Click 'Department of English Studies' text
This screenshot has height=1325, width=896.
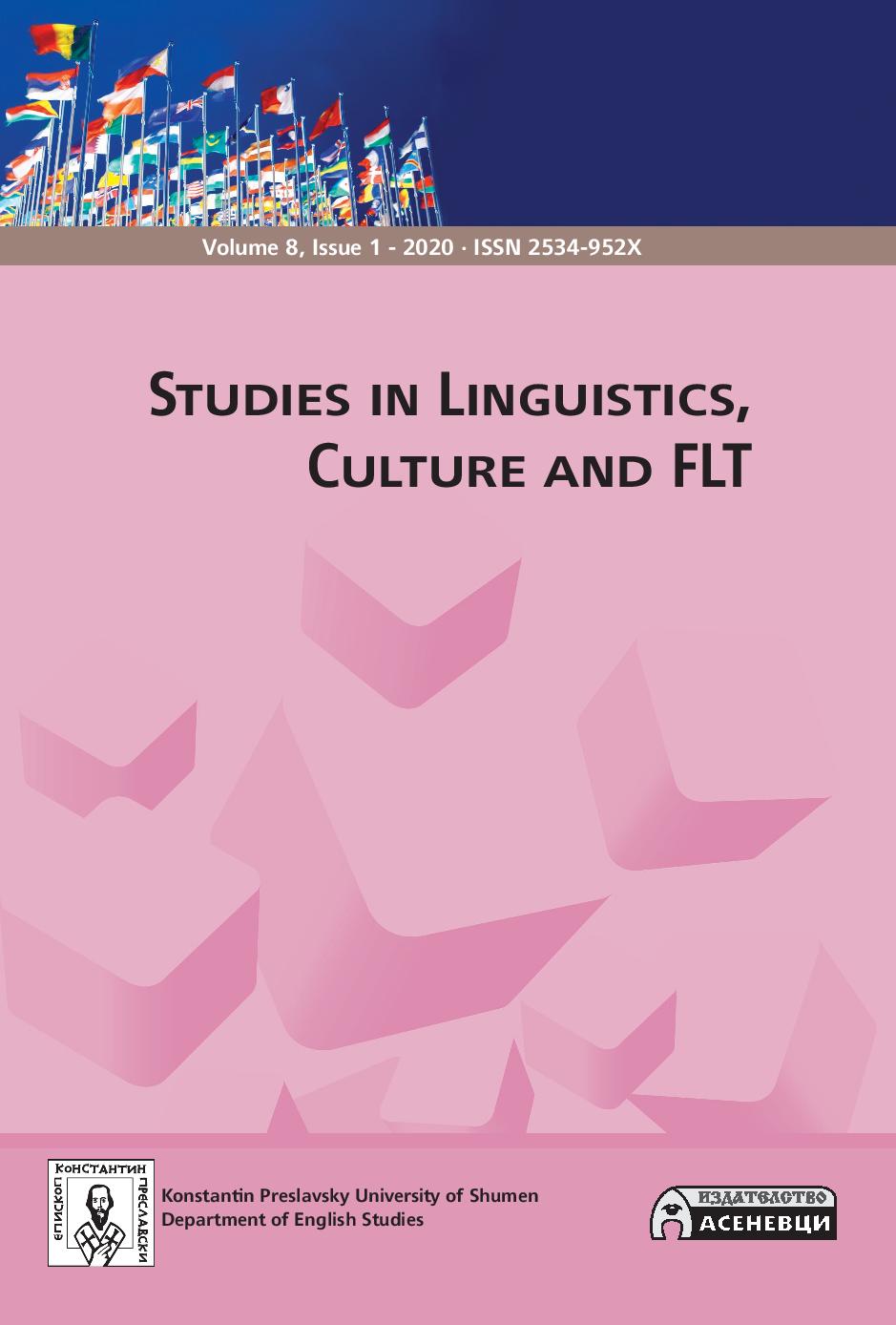(293, 1220)
